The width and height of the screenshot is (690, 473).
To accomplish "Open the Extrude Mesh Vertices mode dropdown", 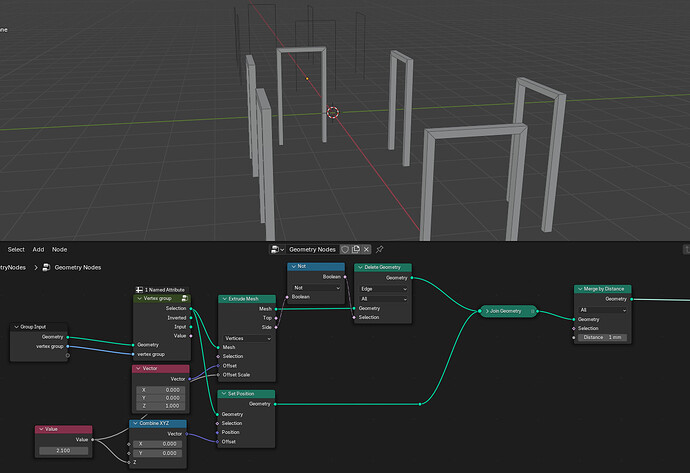I will coord(247,338).
